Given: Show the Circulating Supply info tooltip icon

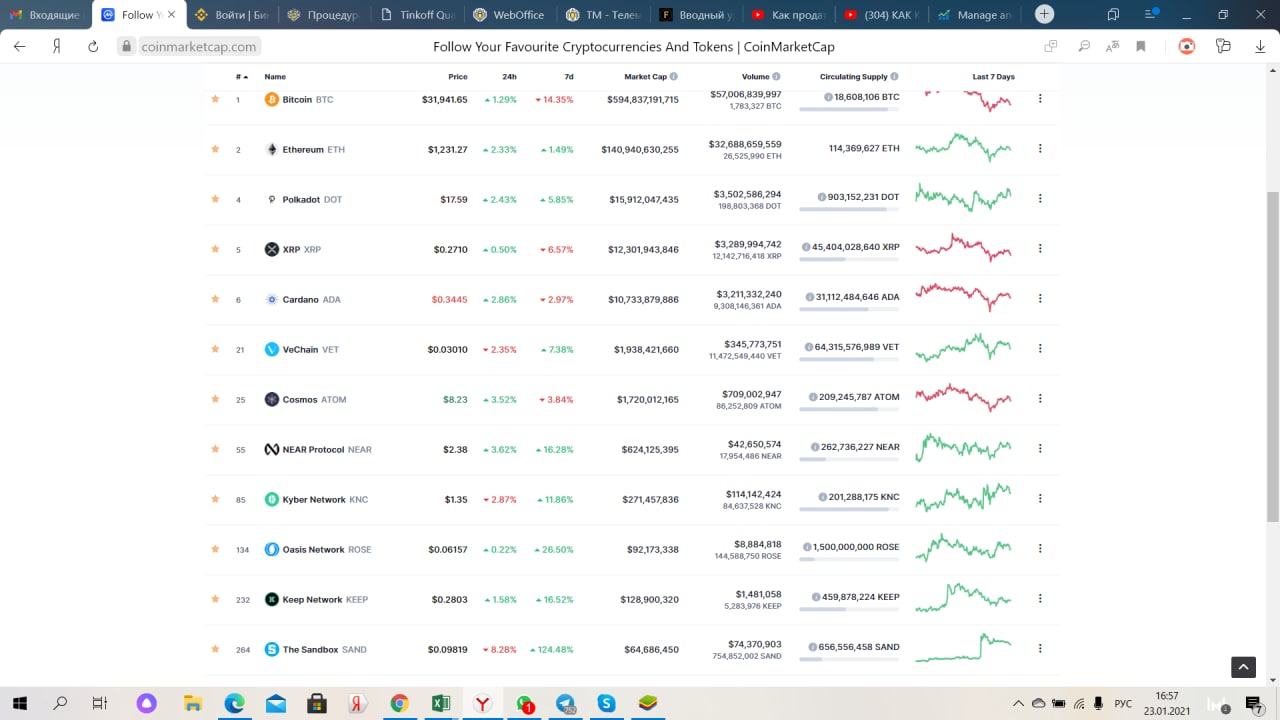Looking at the screenshot, I should 894,76.
